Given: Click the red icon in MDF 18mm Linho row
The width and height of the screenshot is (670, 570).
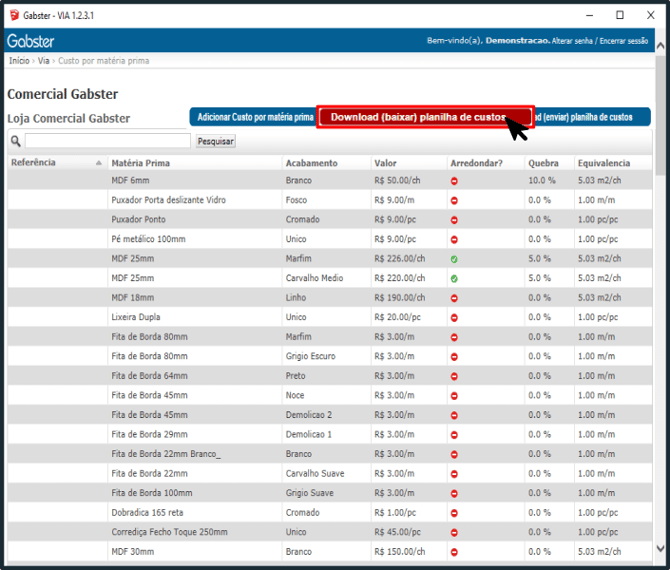Looking at the screenshot, I should pyautogui.click(x=454, y=298).
